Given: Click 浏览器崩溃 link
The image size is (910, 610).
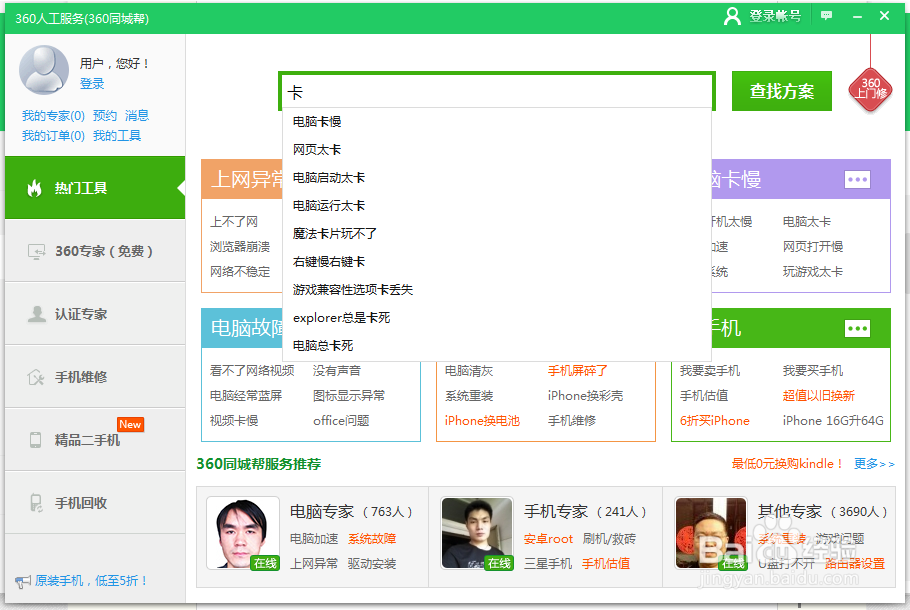Looking at the screenshot, I should 240,247.
